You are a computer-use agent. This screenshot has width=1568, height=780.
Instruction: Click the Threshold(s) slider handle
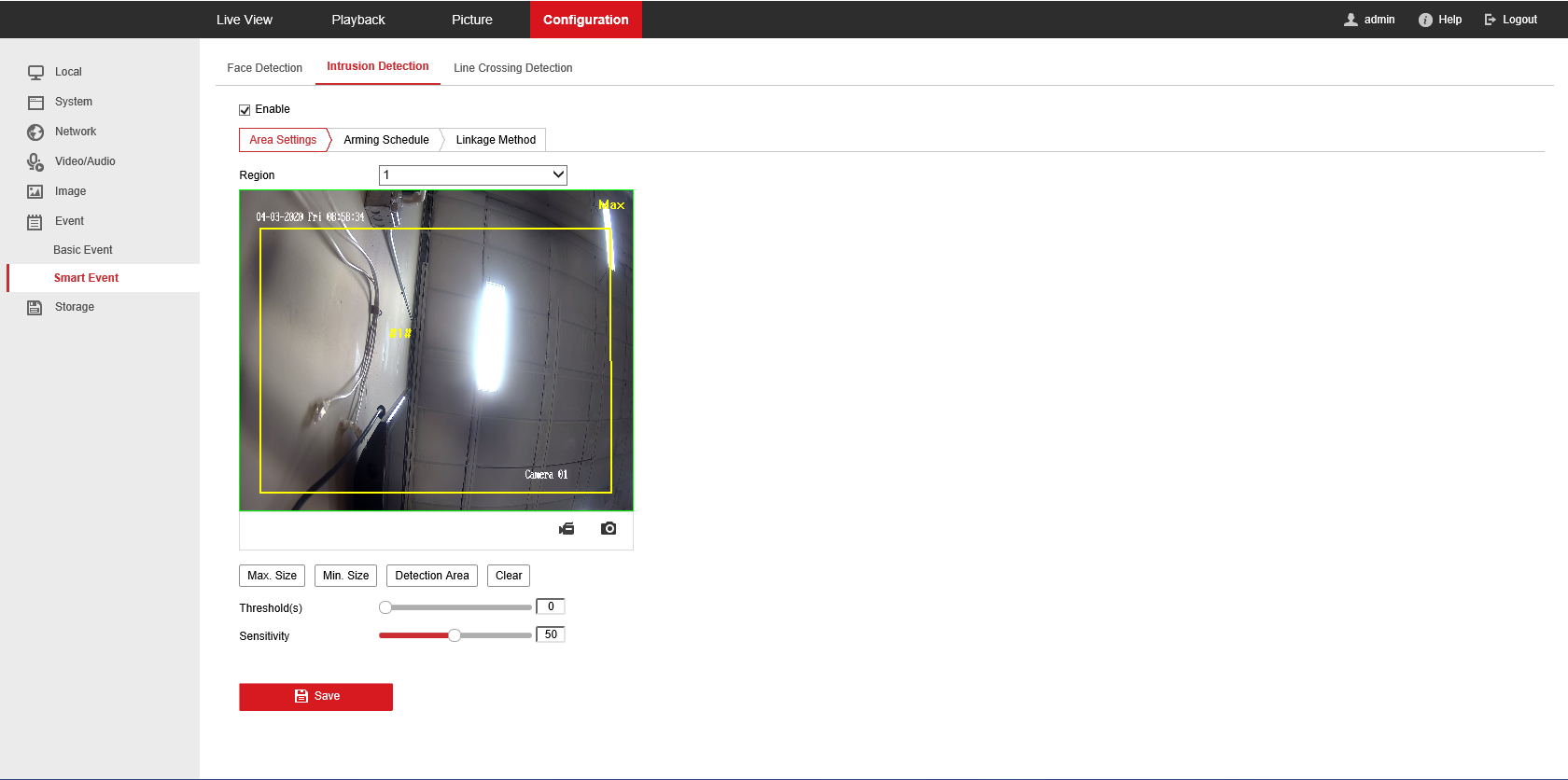coord(385,607)
